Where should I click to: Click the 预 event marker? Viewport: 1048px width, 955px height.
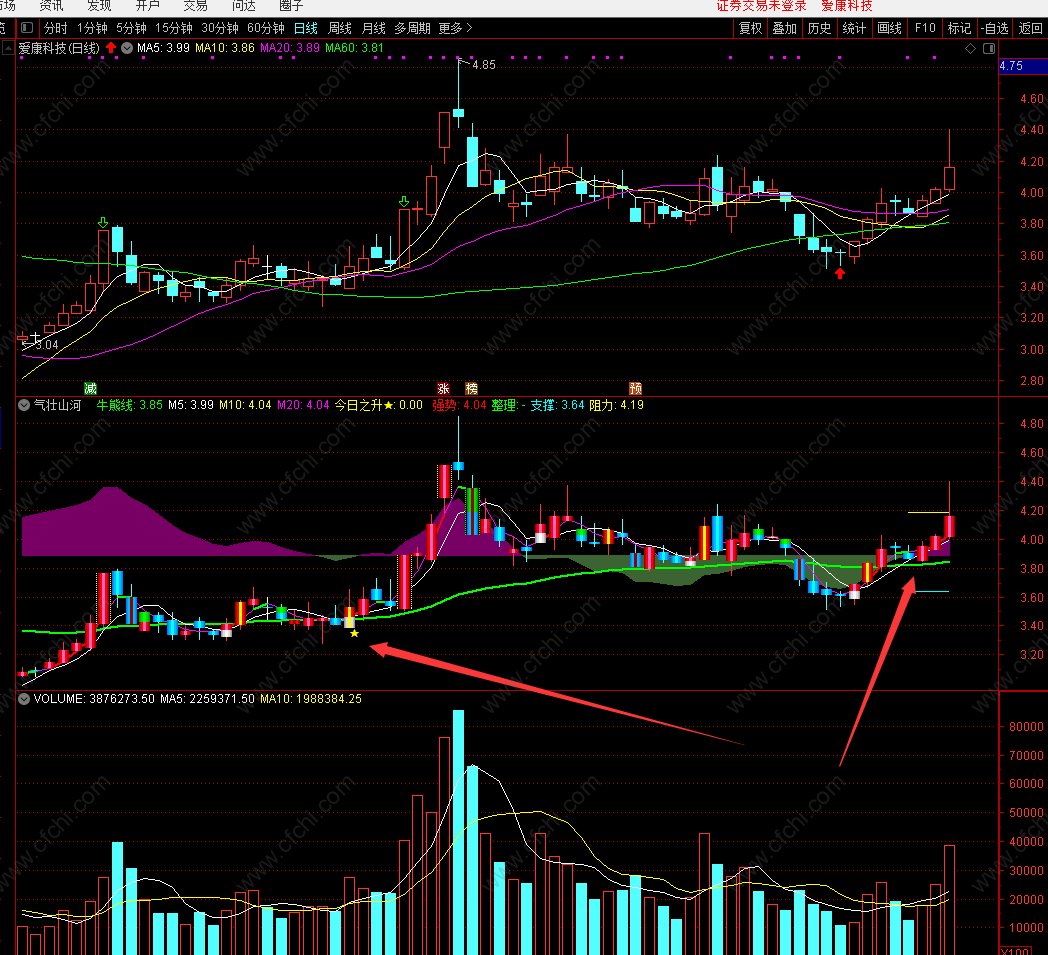click(636, 388)
